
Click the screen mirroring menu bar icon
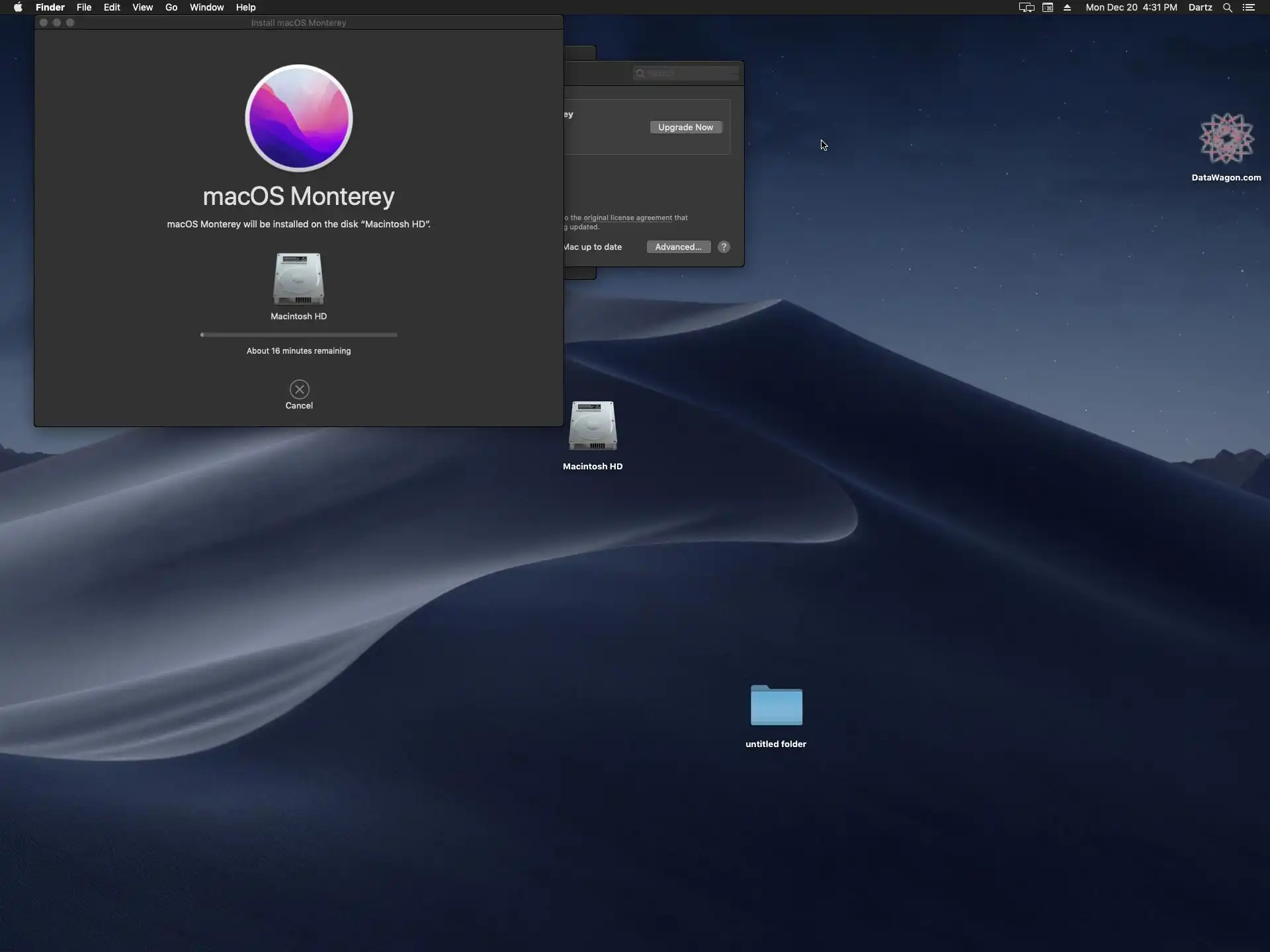click(1026, 7)
